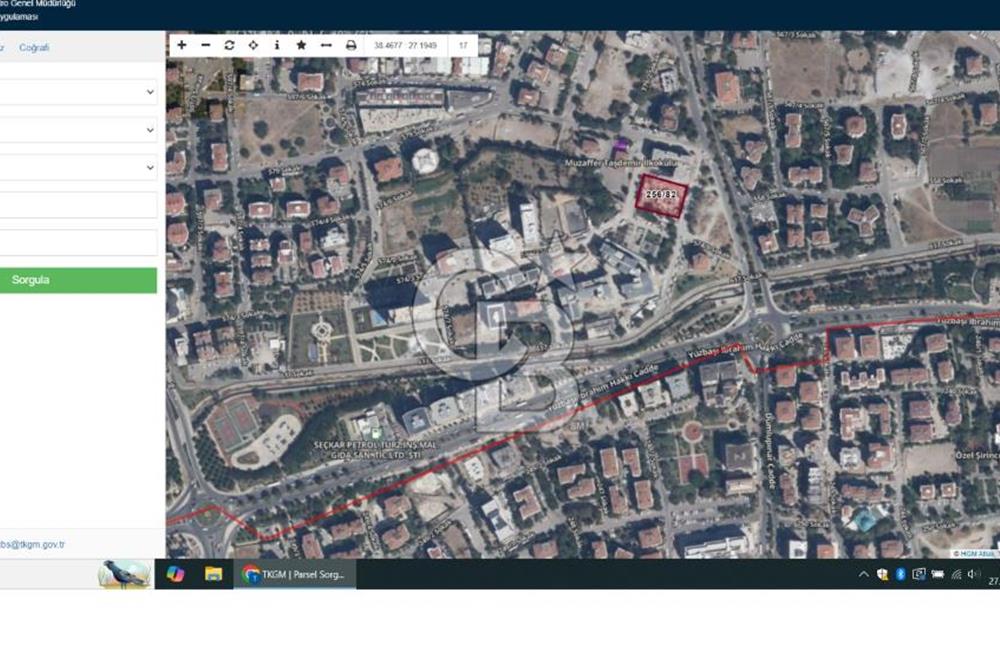Switch to TKGM Parsel Sorgu Chrome window
Viewport: 1000px width, 664px height.
(294, 574)
